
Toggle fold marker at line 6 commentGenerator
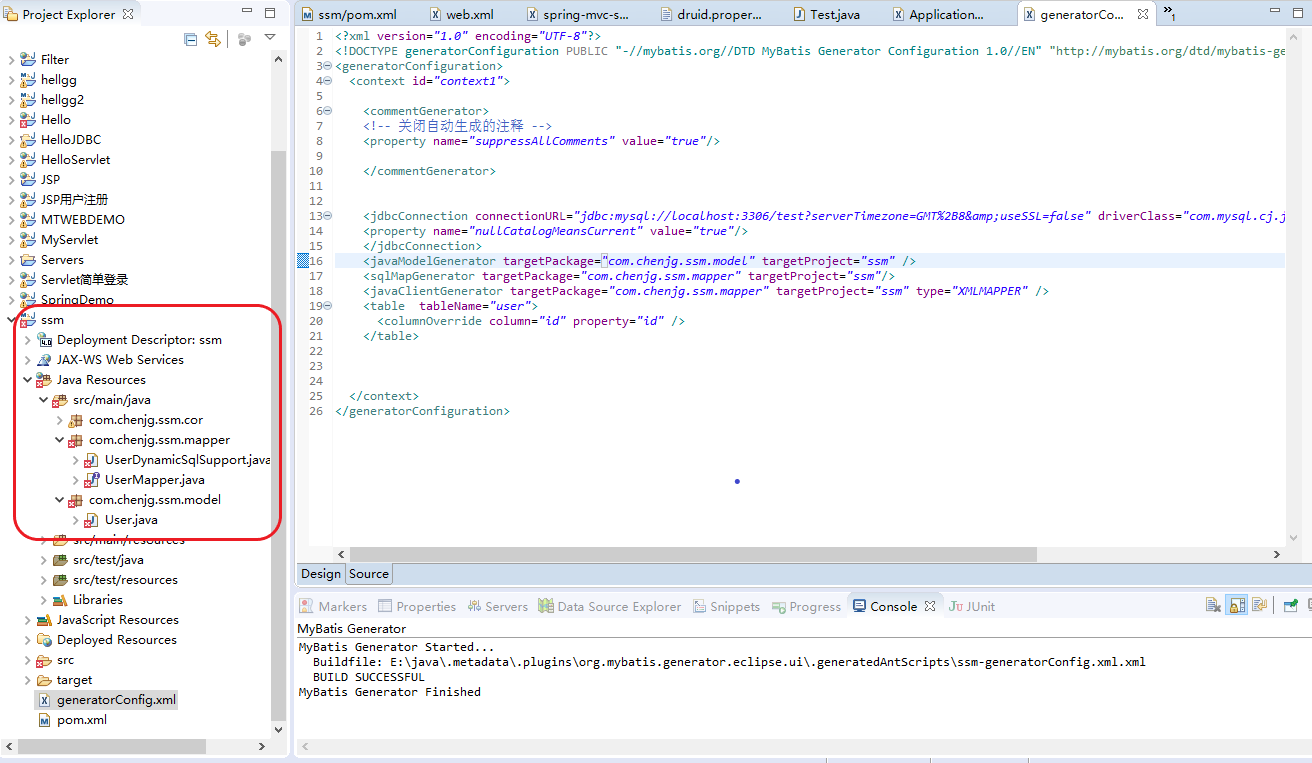[x=329, y=111]
